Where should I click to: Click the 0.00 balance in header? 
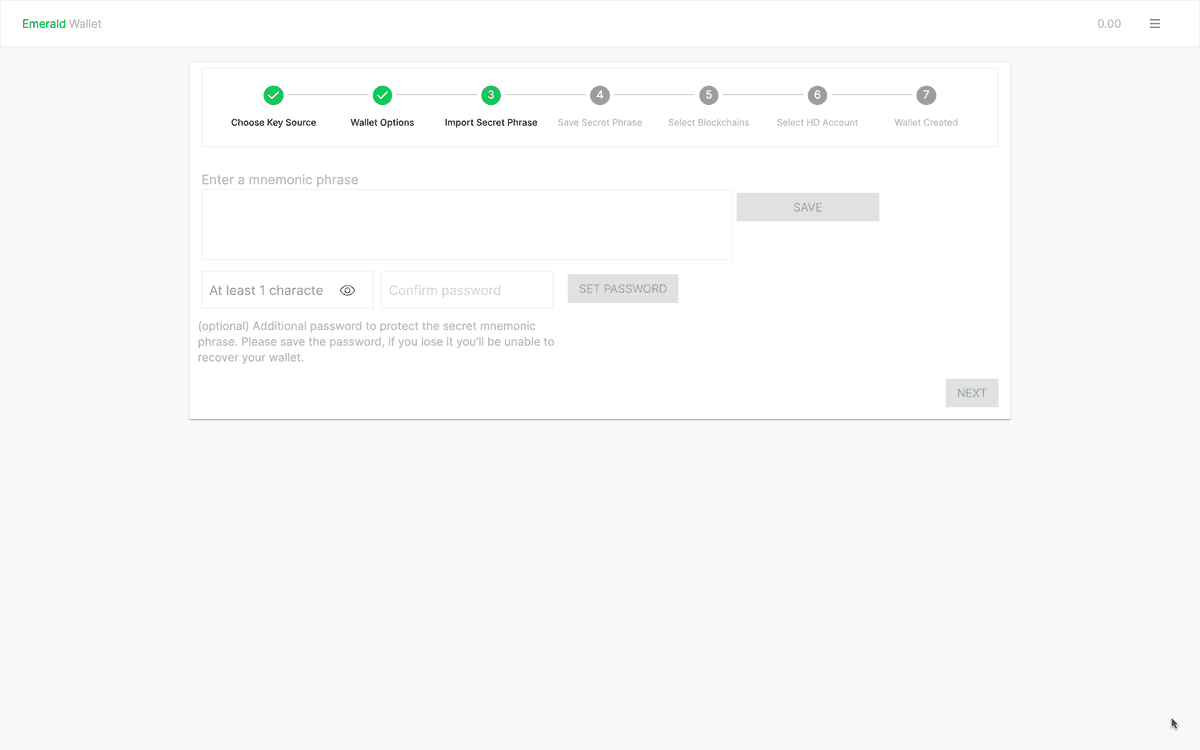(x=1109, y=24)
